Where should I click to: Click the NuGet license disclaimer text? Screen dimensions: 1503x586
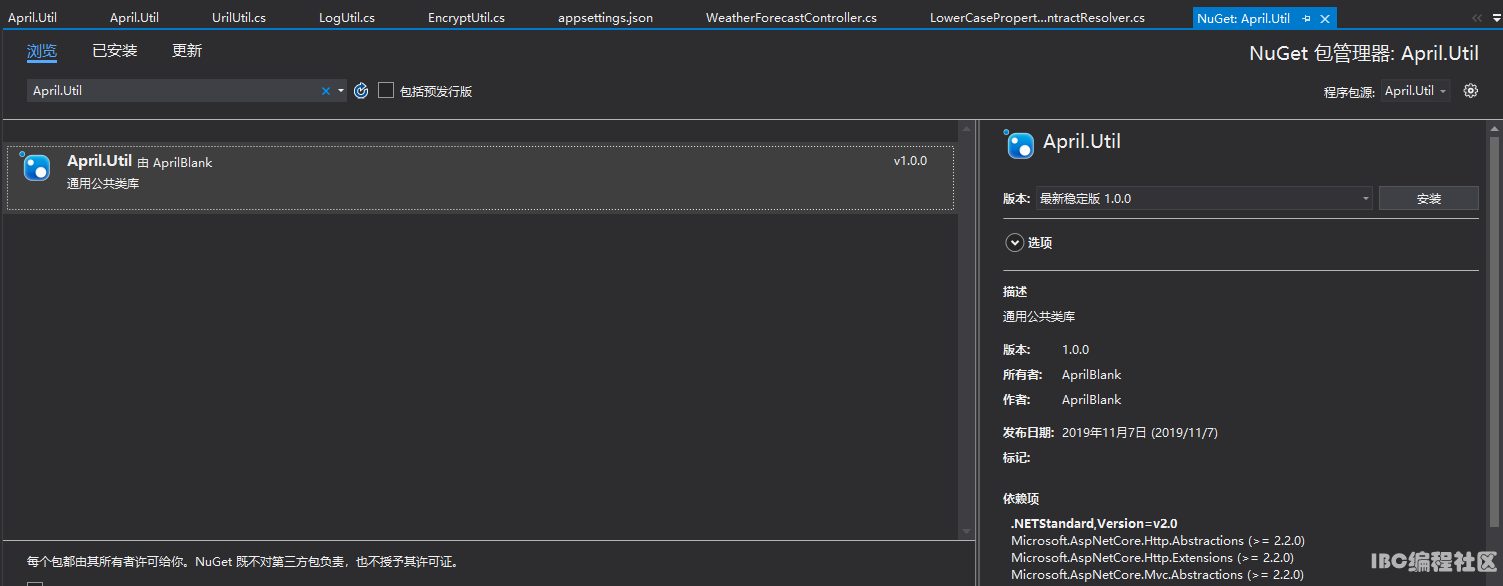coord(243,562)
